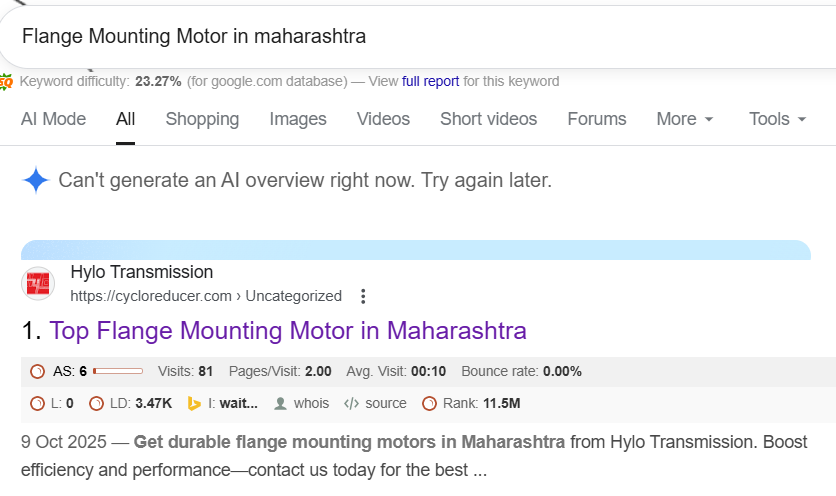Image resolution: width=836 pixels, height=496 pixels.
Task: Click the blue AI overview sparkle icon
Action: pos(36,181)
